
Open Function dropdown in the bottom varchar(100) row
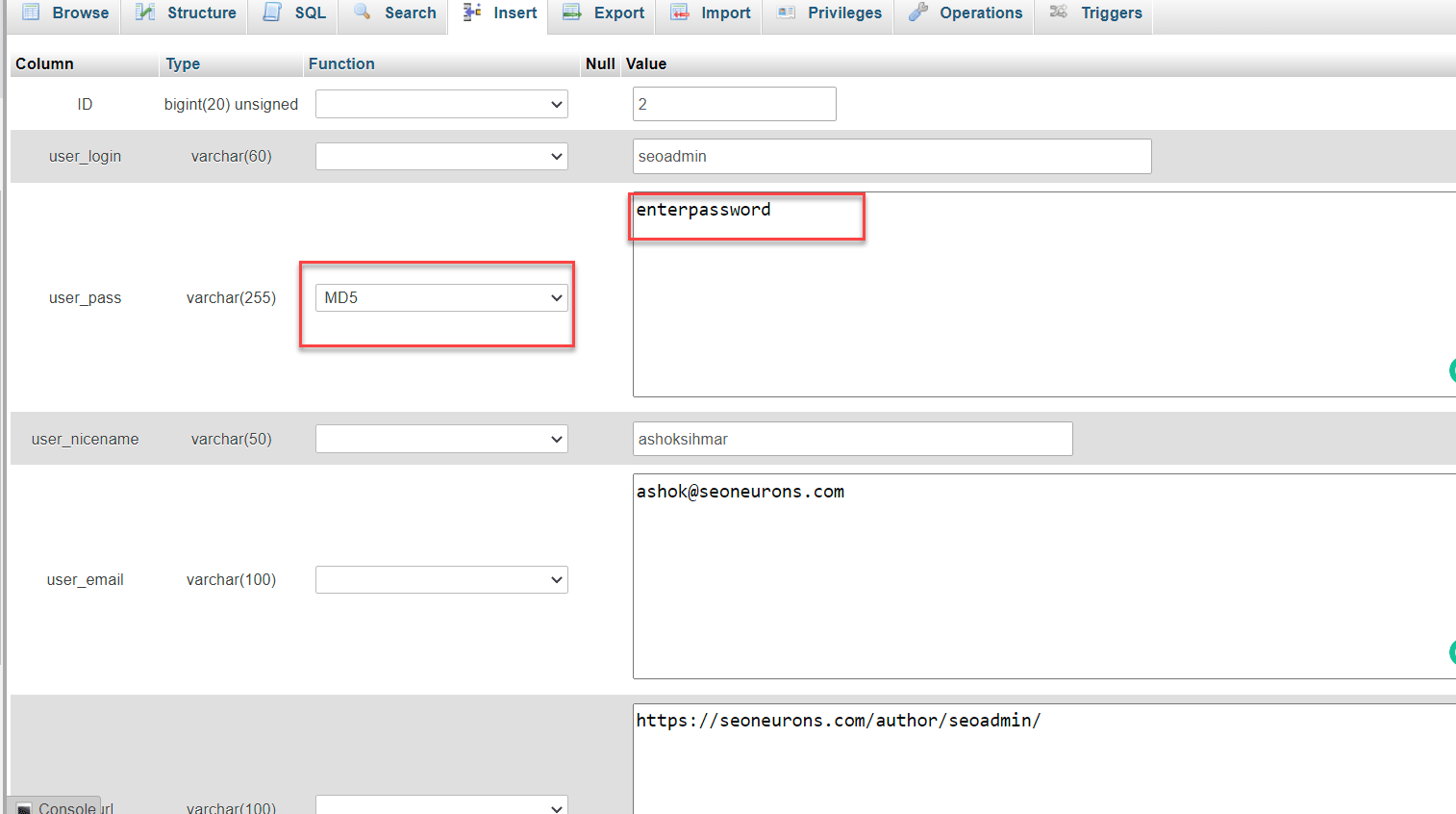[x=441, y=806]
